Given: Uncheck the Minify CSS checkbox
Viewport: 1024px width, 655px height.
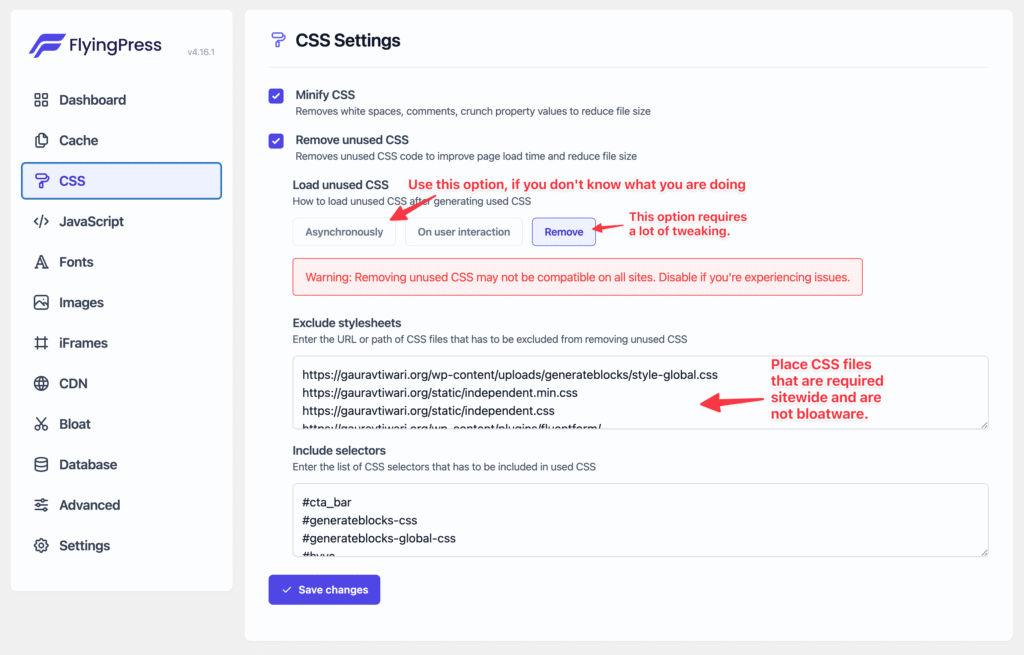Looking at the screenshot, I should (276, 96).
